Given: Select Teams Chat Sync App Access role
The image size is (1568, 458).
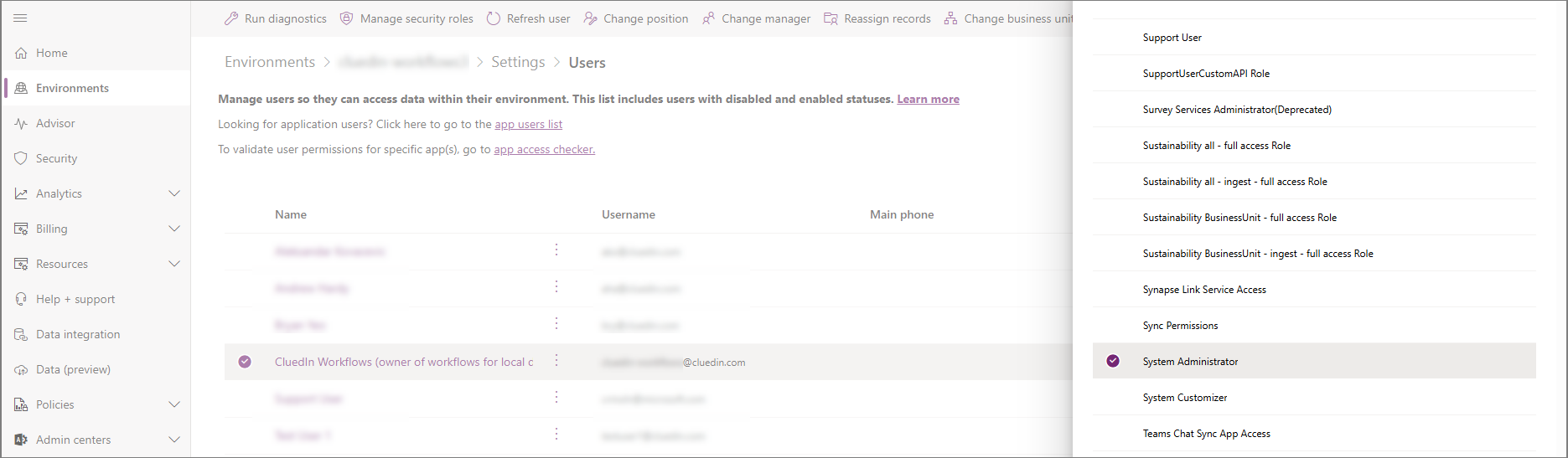Looking at the screenshot, I should point(1314,434).
